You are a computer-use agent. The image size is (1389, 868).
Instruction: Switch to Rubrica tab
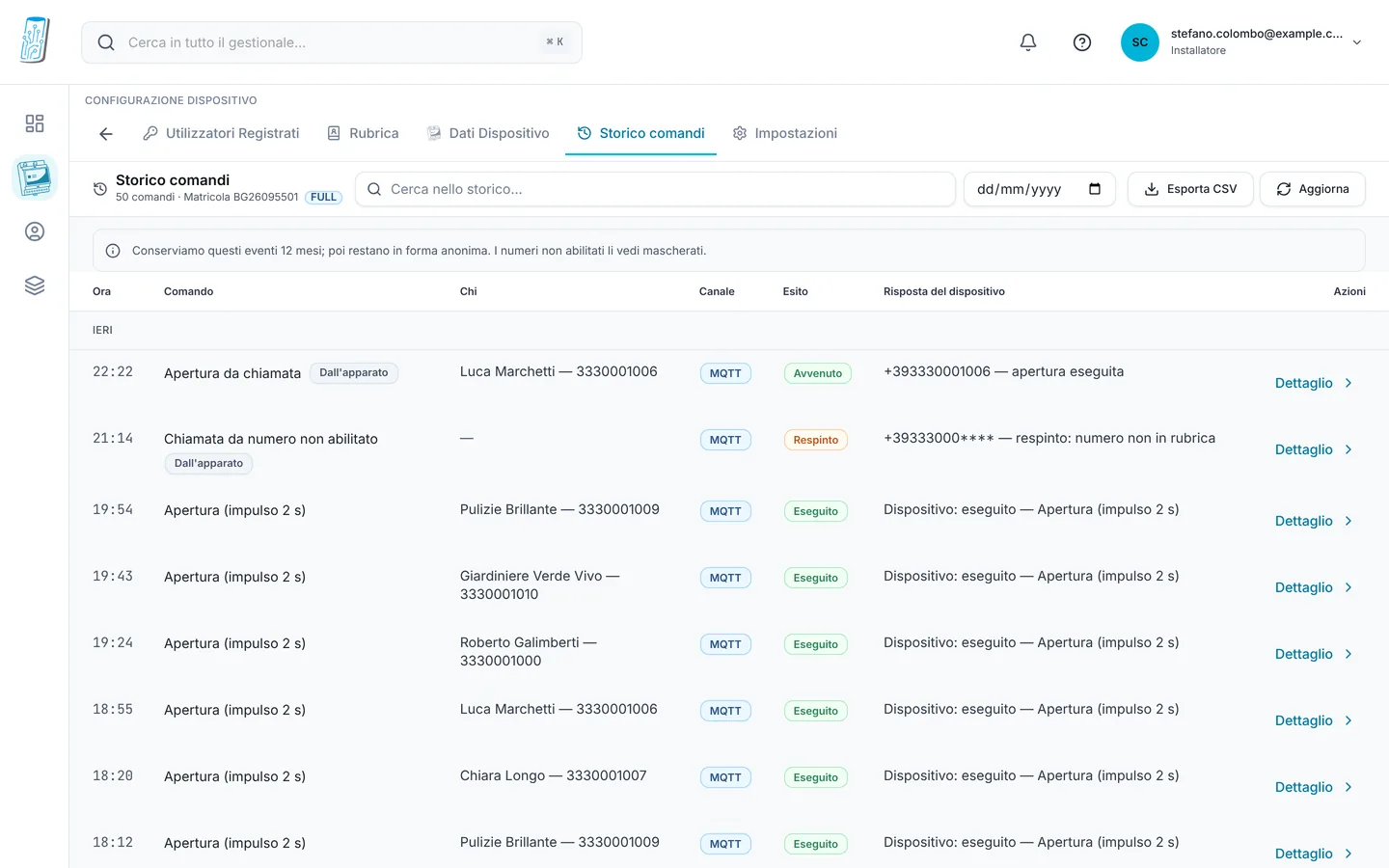(363, 133)
